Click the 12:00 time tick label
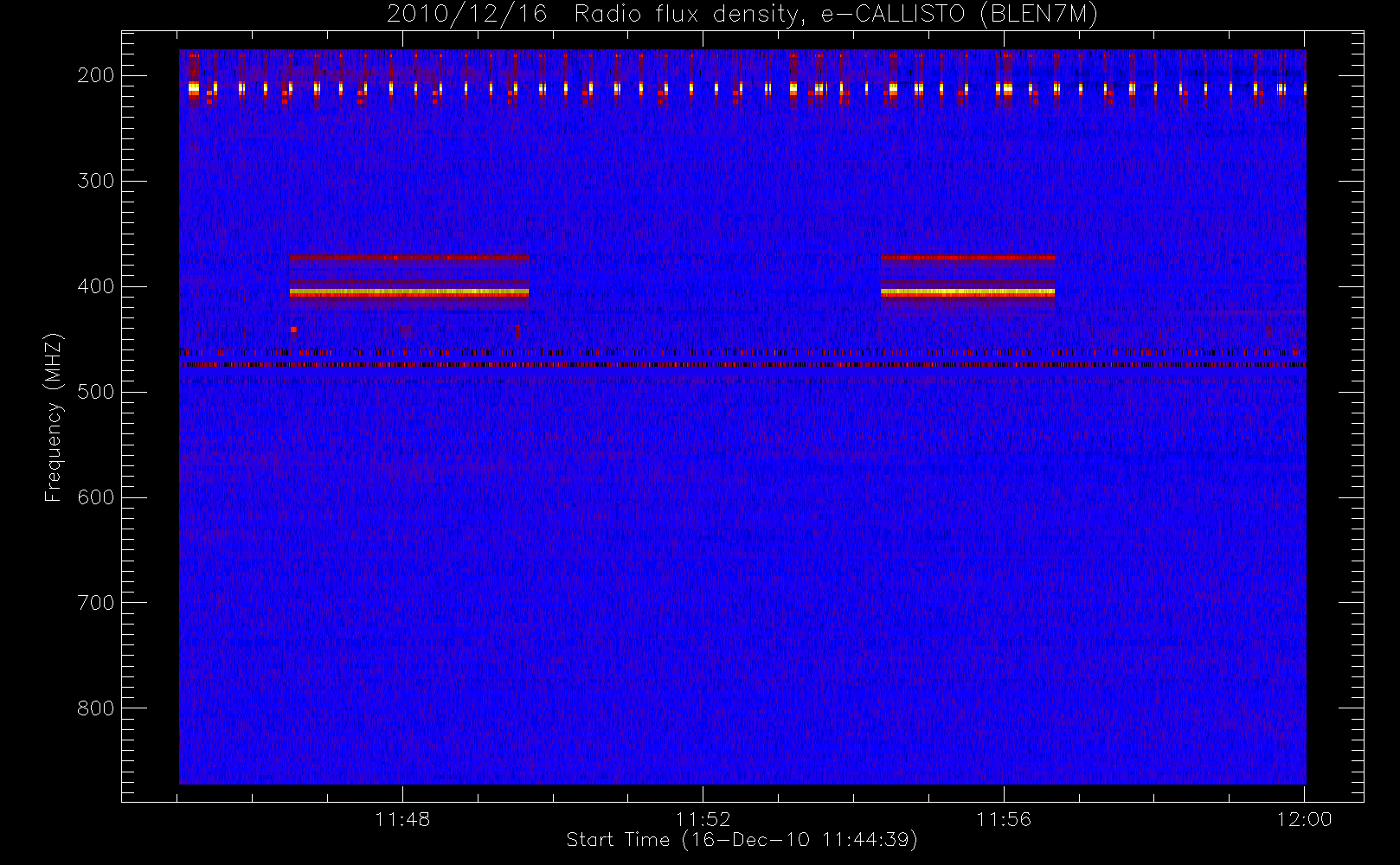1400x865 pixels. pos(1304,819)
